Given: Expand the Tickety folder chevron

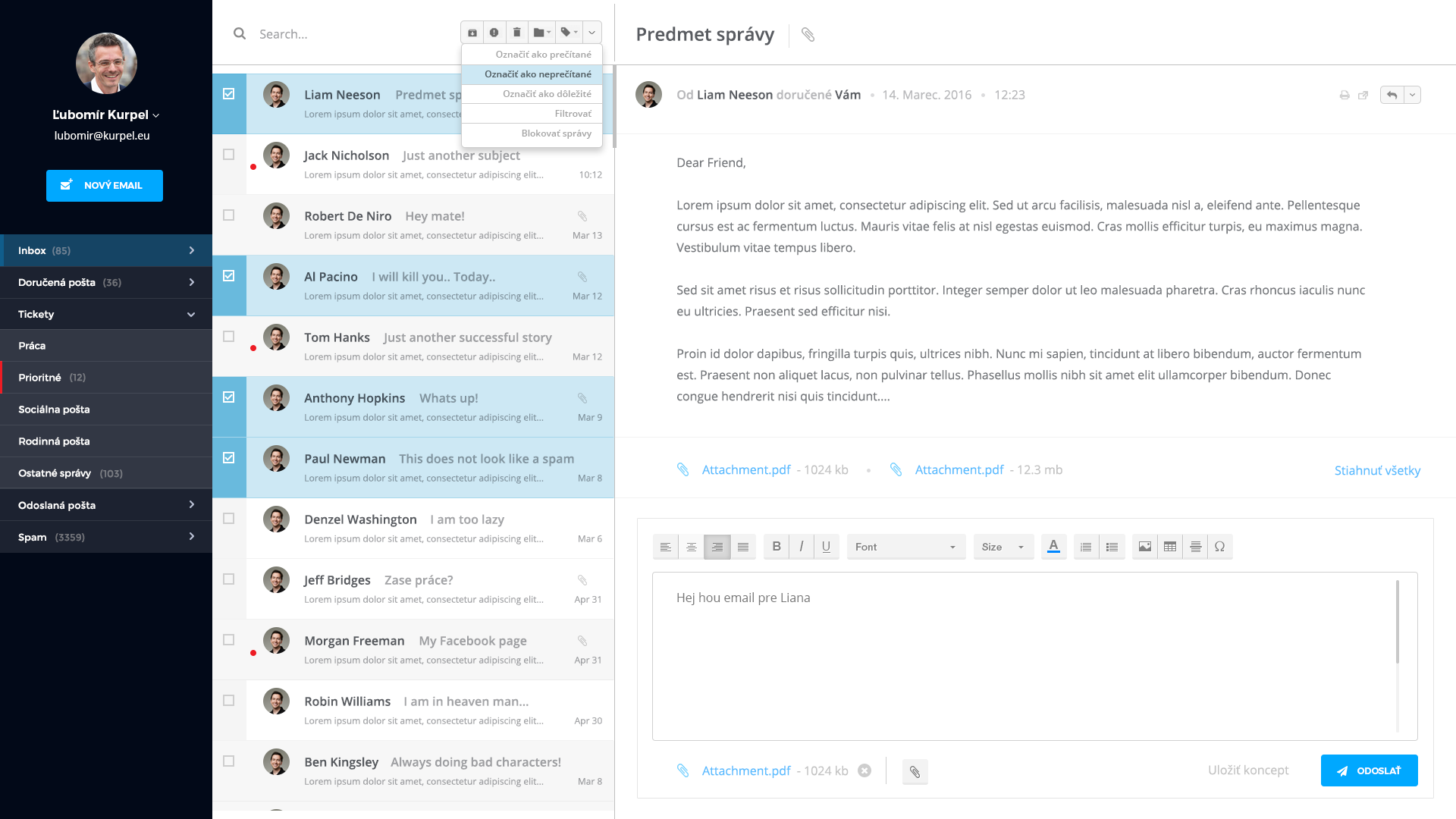Looking at the screenshot, I should click(191, 314).
